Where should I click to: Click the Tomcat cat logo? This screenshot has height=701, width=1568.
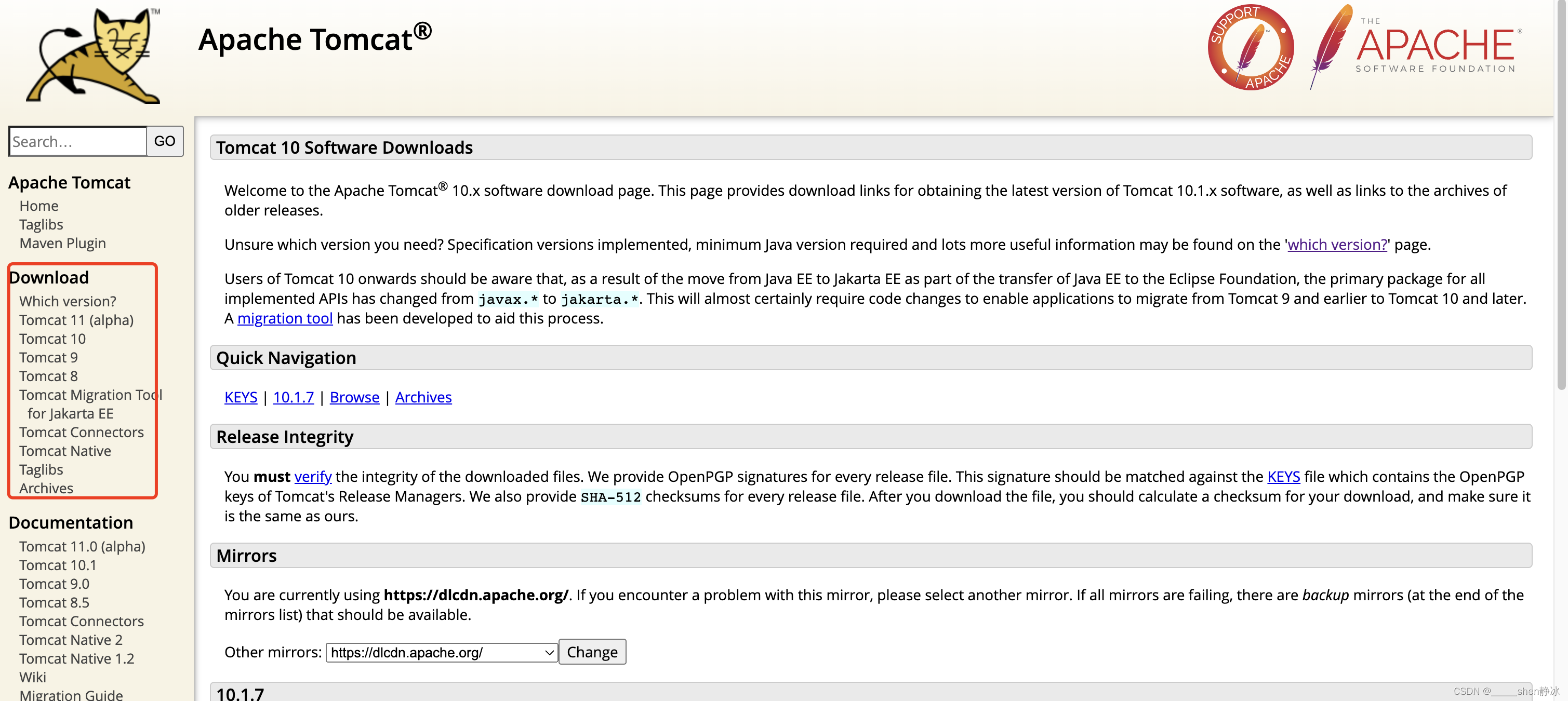[x=93, y=56]
